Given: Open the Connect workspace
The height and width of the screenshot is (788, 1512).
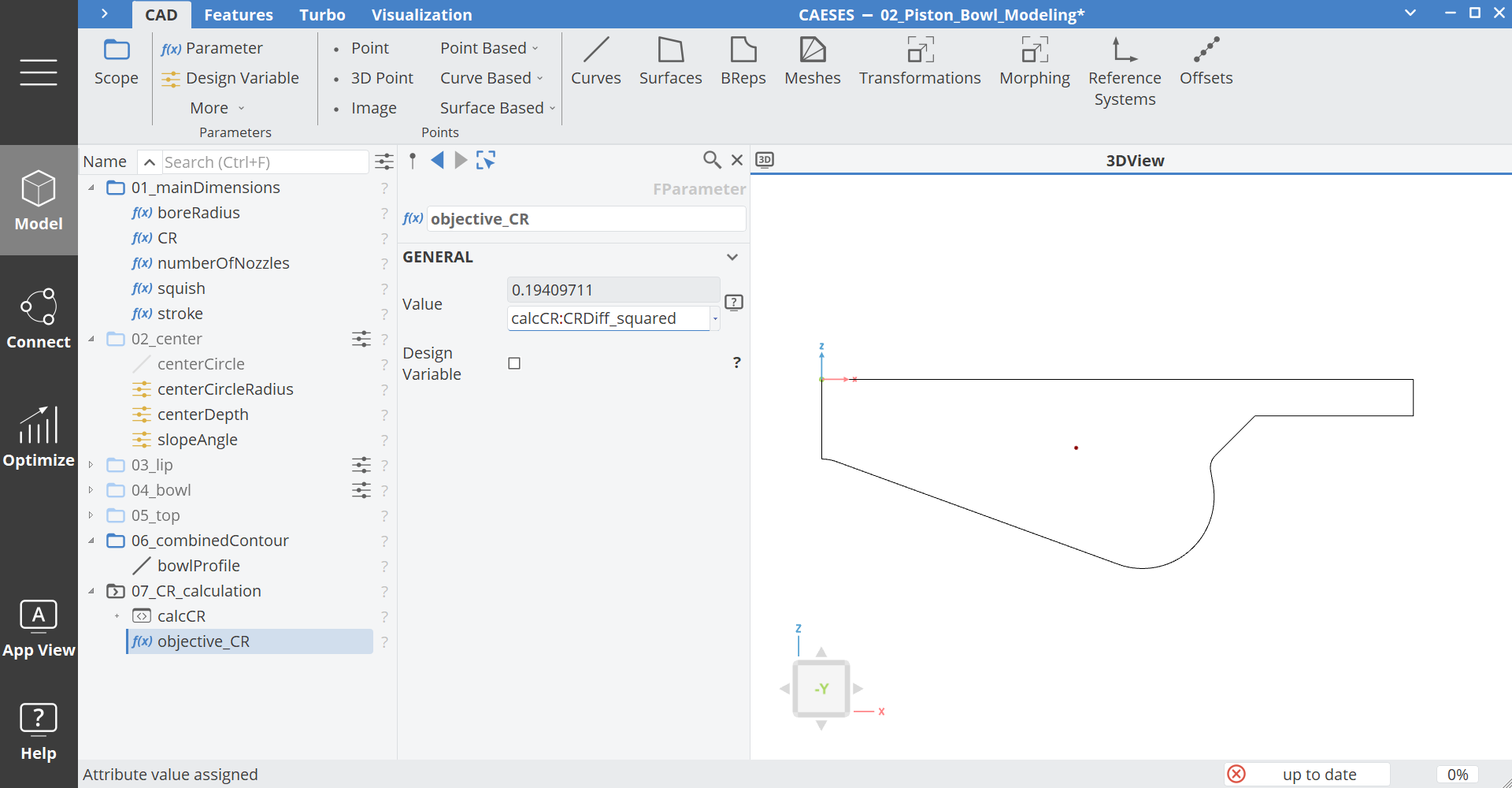Looking at the screenshot, I should (x=39, y=318).
